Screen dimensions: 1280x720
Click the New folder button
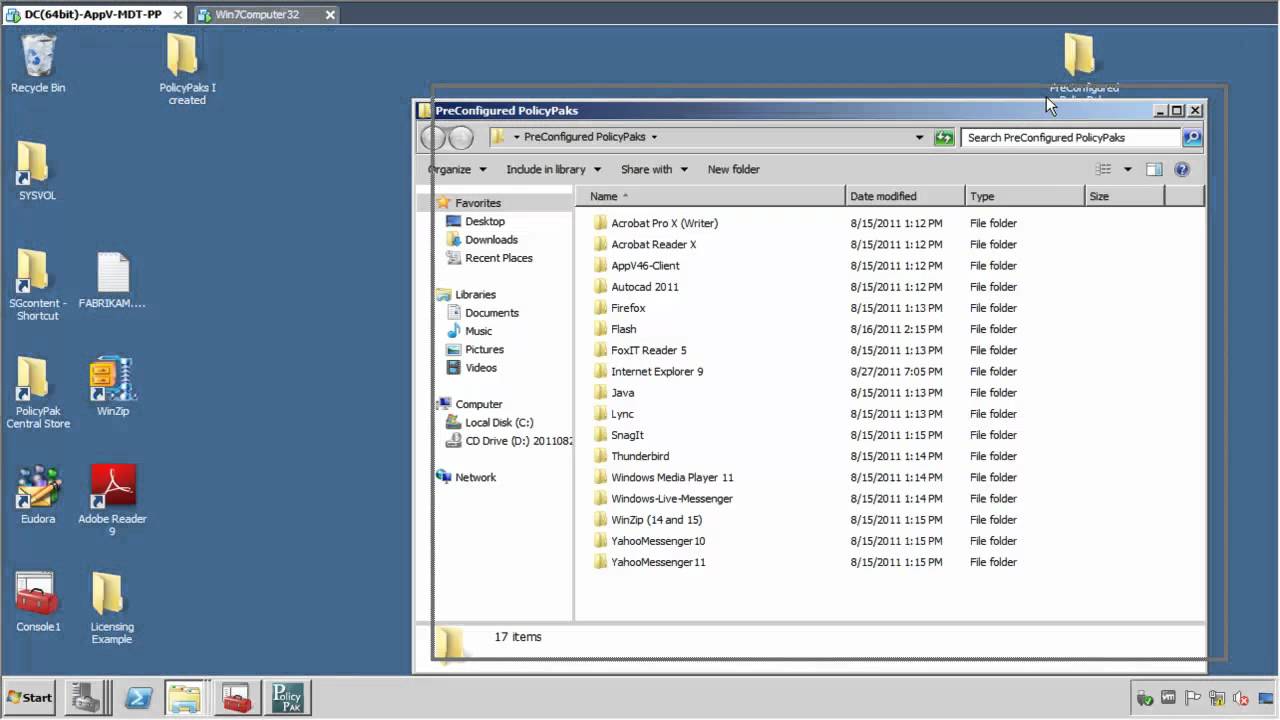coord(733,169)
